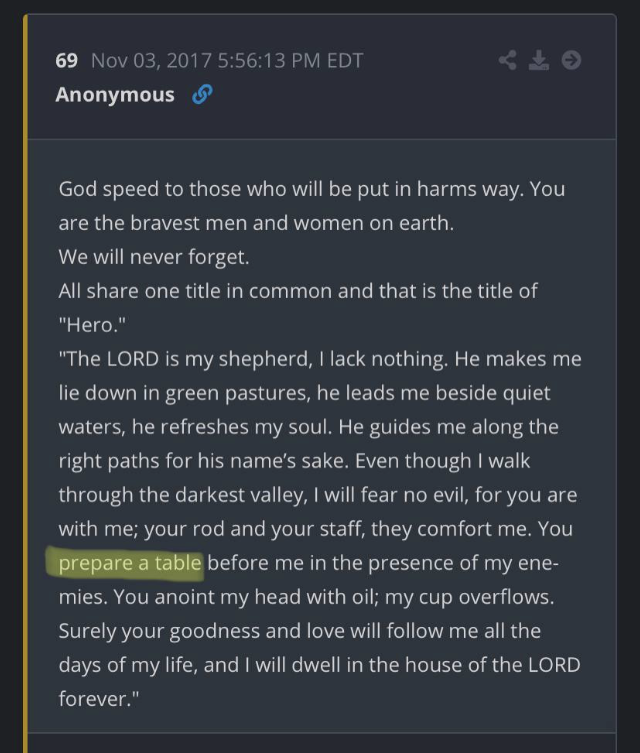Viewport: 640px width, 753px height.
Task: Click "my cup overflows" text
Action: tap(469, 597)
